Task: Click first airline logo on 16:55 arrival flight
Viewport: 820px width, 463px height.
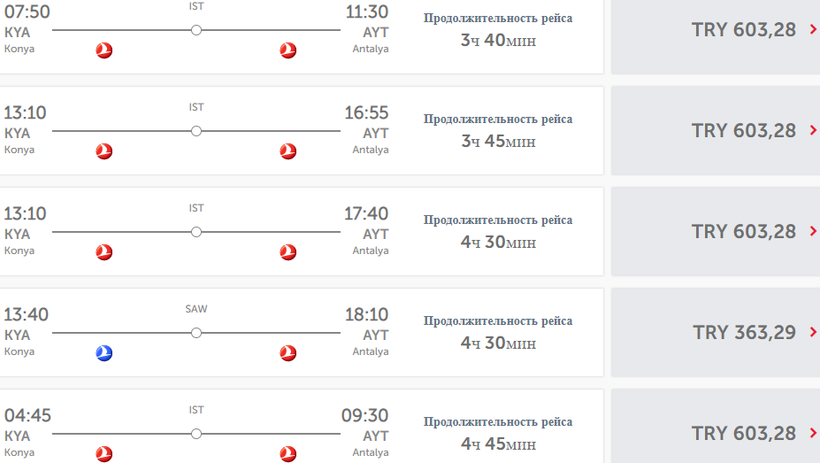Action: coord(104,152)
